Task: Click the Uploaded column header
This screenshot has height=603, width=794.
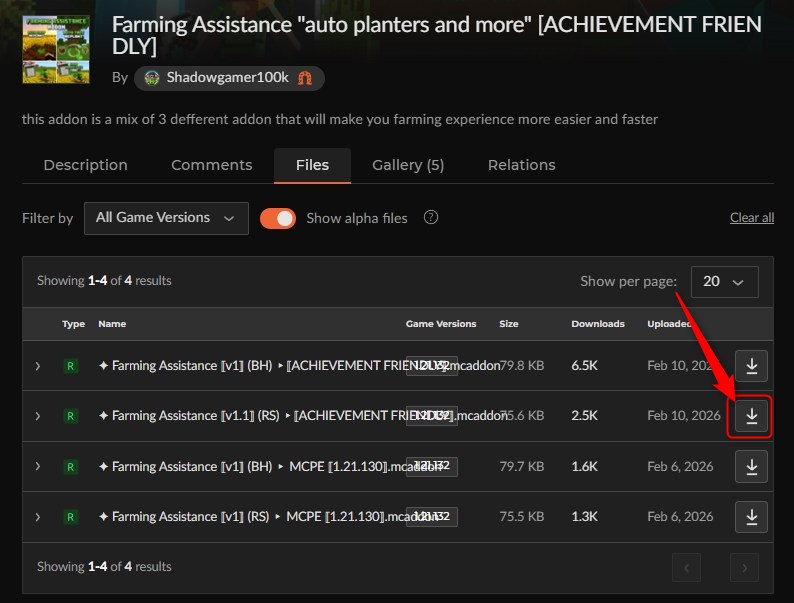Action: tap(669, 324)
